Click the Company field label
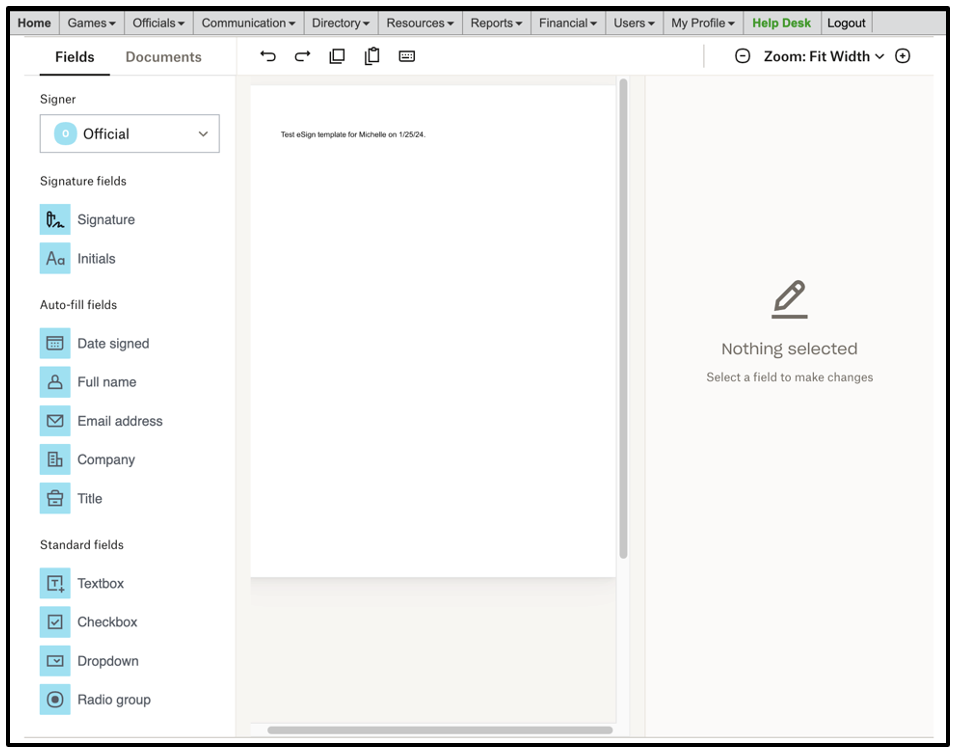 [x=106, y=460]
